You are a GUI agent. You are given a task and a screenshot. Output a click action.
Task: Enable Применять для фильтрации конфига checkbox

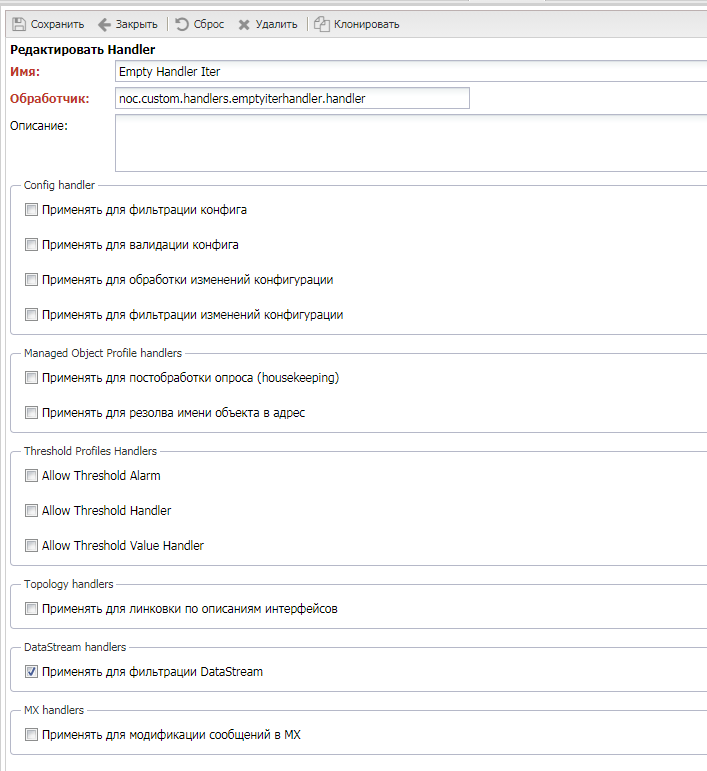click(31, 210)
